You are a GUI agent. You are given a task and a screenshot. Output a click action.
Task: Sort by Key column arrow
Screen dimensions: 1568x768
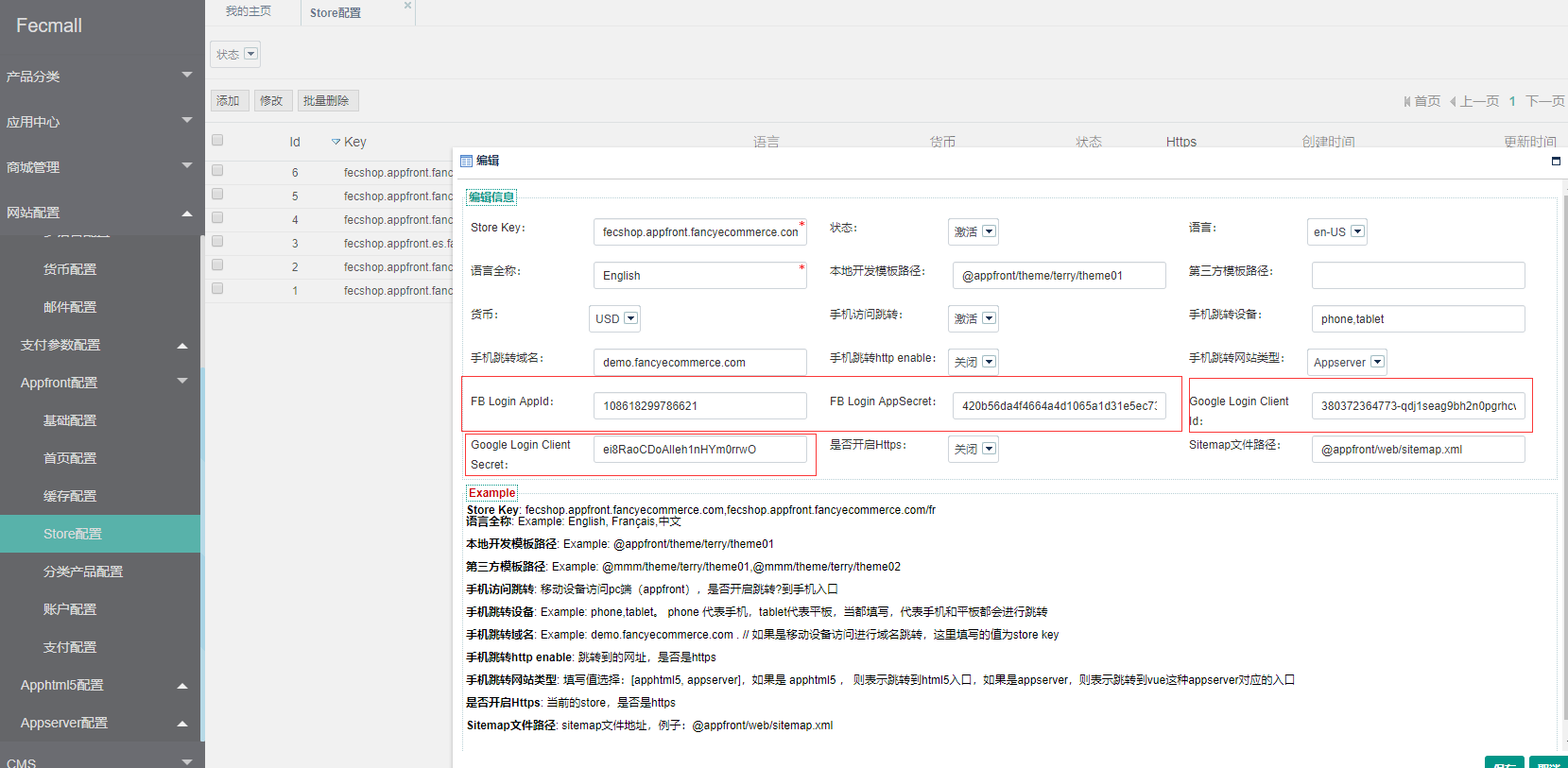(336, 142)
